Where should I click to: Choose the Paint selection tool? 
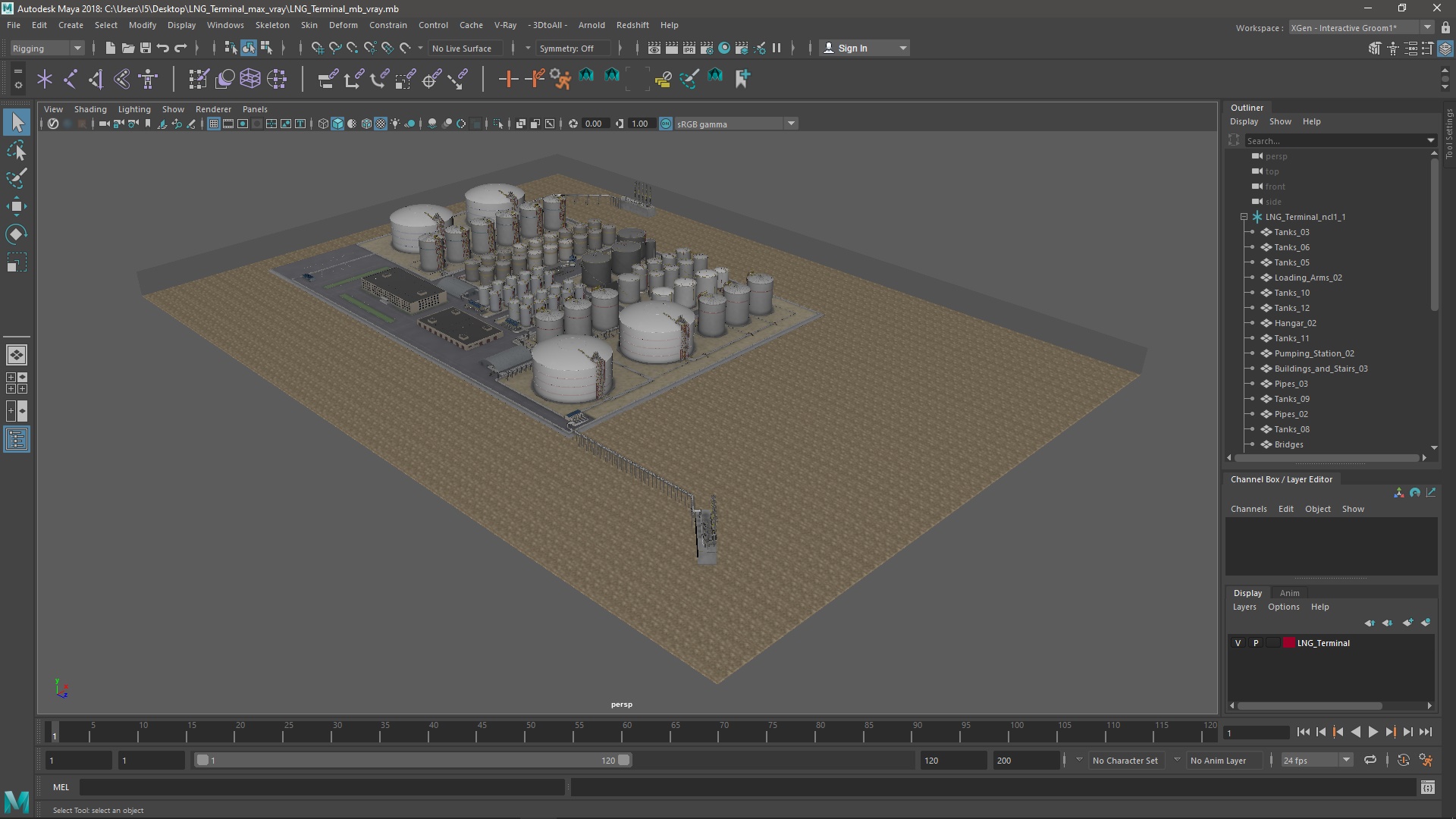(17, 178)
